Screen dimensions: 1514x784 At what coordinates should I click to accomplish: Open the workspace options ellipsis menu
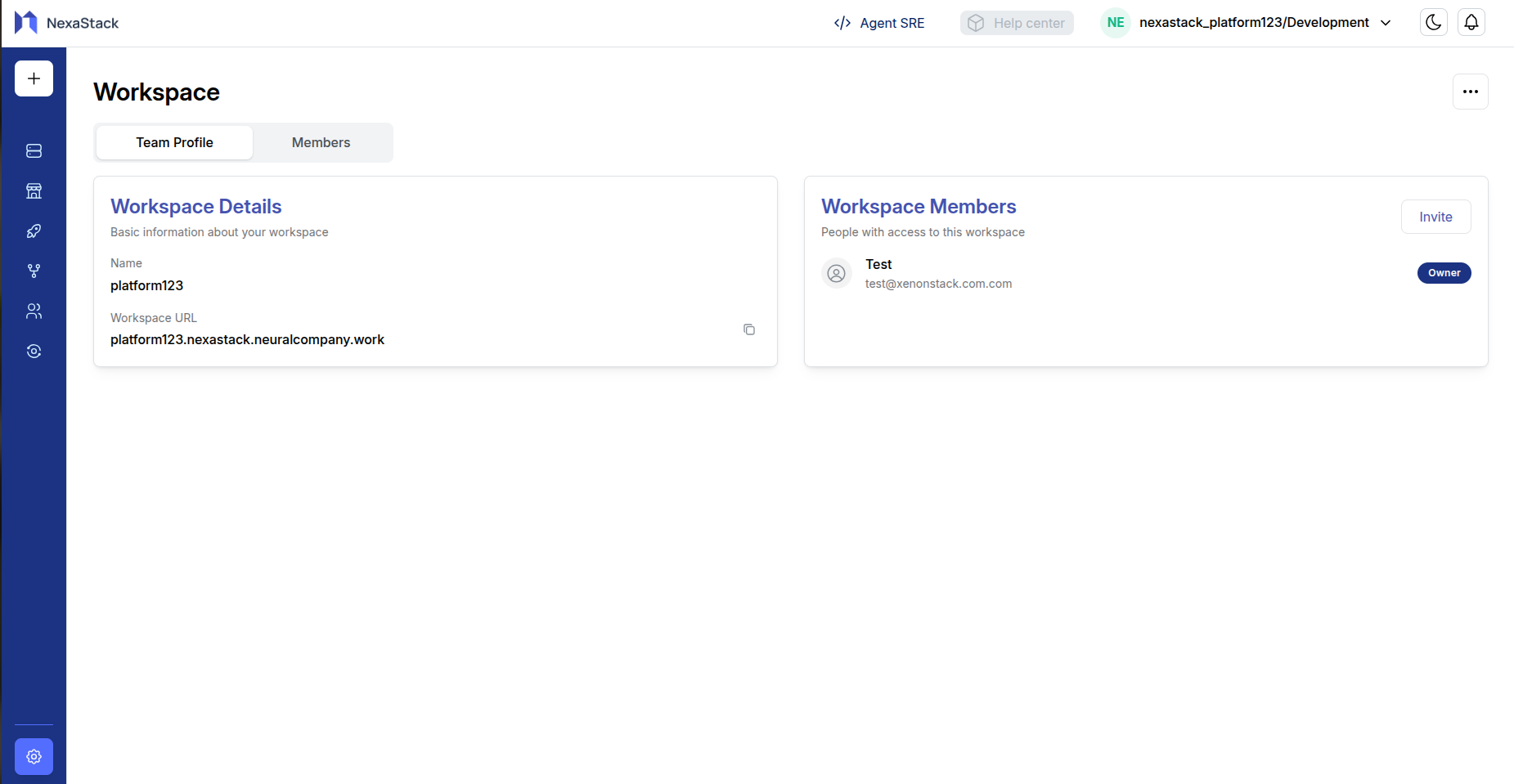pos(1470,92)
